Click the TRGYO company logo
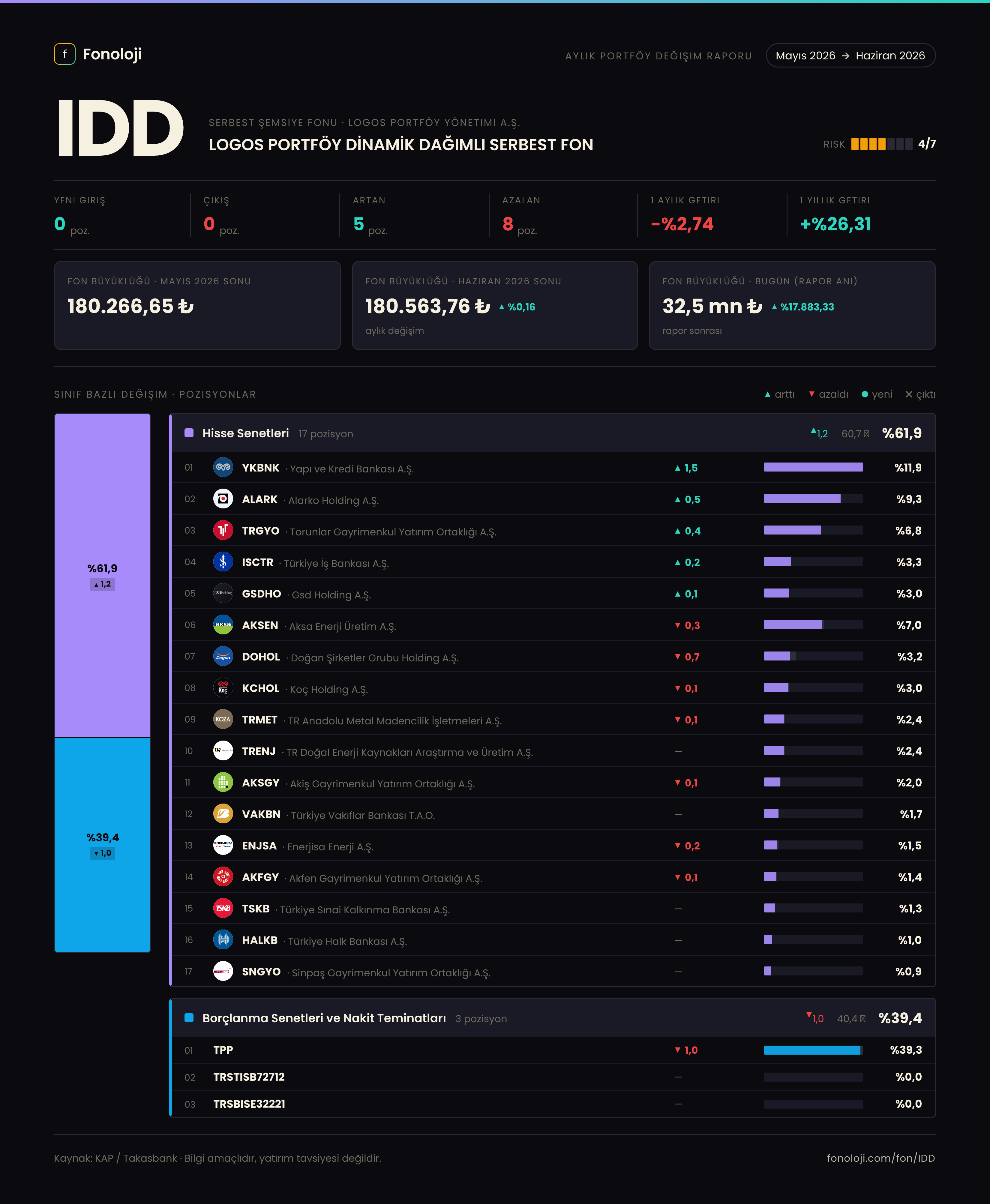The width and height of the screenshot is (990, 1204). click(223, 530)
